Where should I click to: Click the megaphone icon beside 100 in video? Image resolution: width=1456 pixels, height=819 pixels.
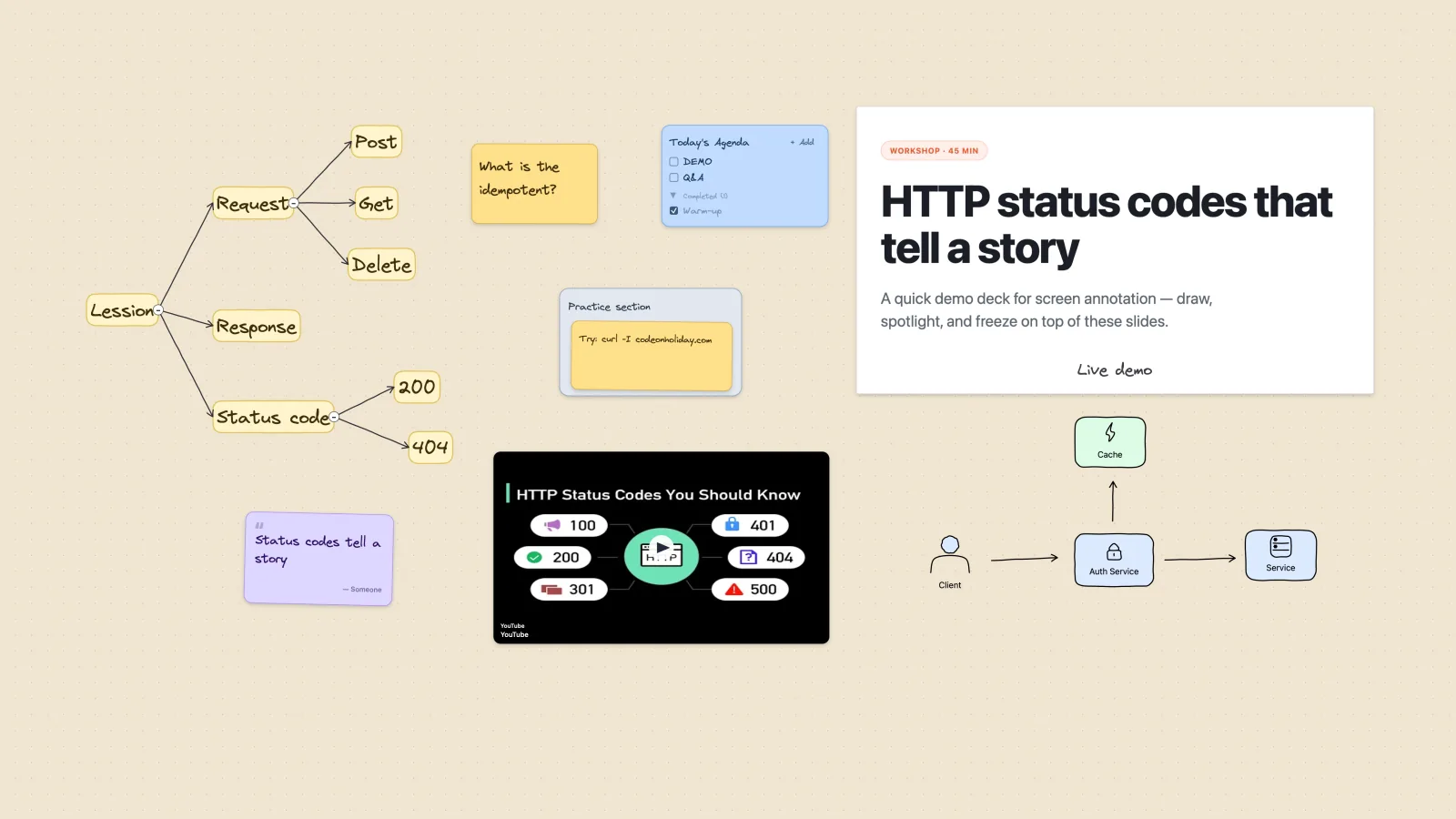pos(552,525)
